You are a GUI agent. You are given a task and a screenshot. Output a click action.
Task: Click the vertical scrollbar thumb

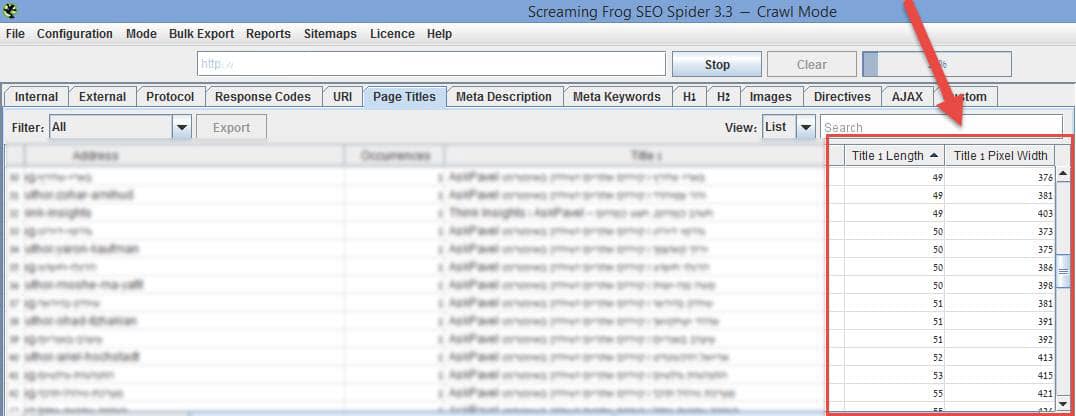tap(1063, 271)
